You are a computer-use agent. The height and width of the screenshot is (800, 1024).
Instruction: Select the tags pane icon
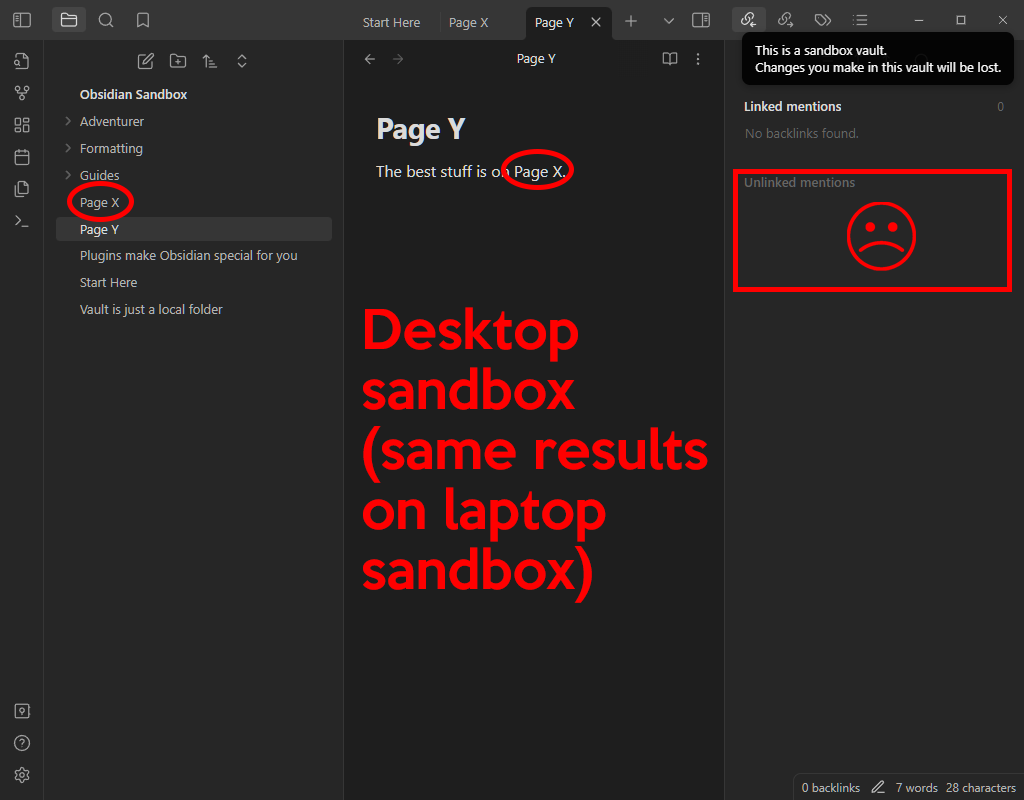pyautogui.click(x=823, y=20)
